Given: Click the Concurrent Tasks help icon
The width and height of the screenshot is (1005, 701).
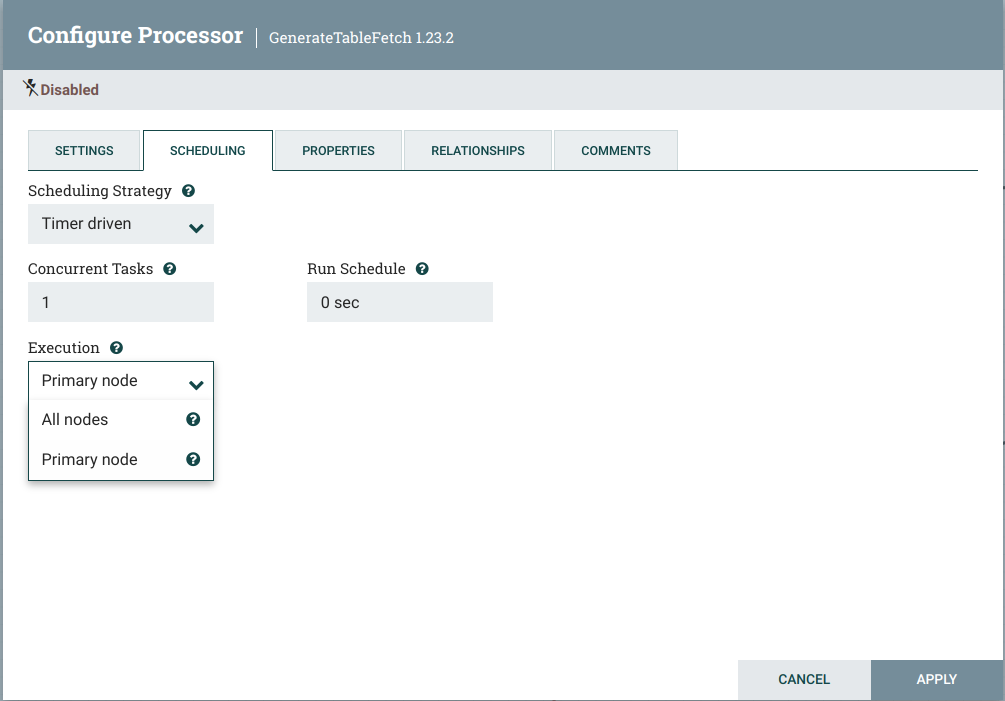Looking at the screenshot, I should point(169,268).
